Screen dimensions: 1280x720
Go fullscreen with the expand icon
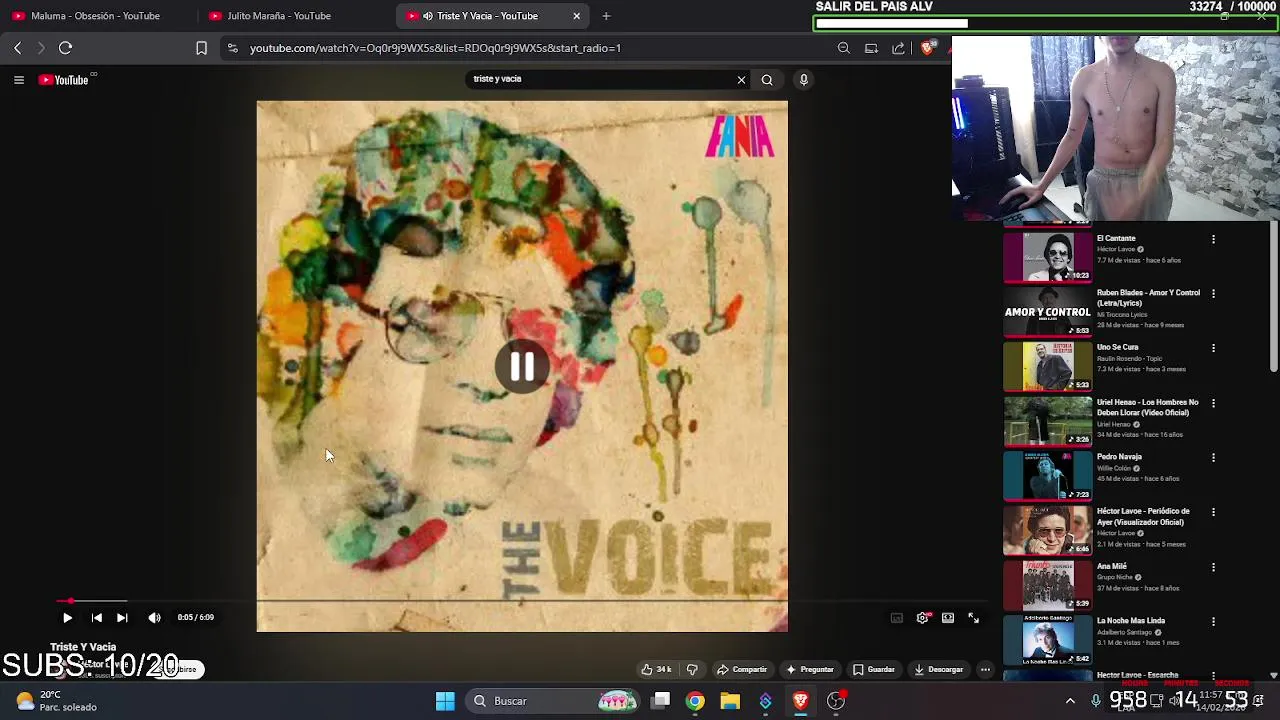pos(973,618)
